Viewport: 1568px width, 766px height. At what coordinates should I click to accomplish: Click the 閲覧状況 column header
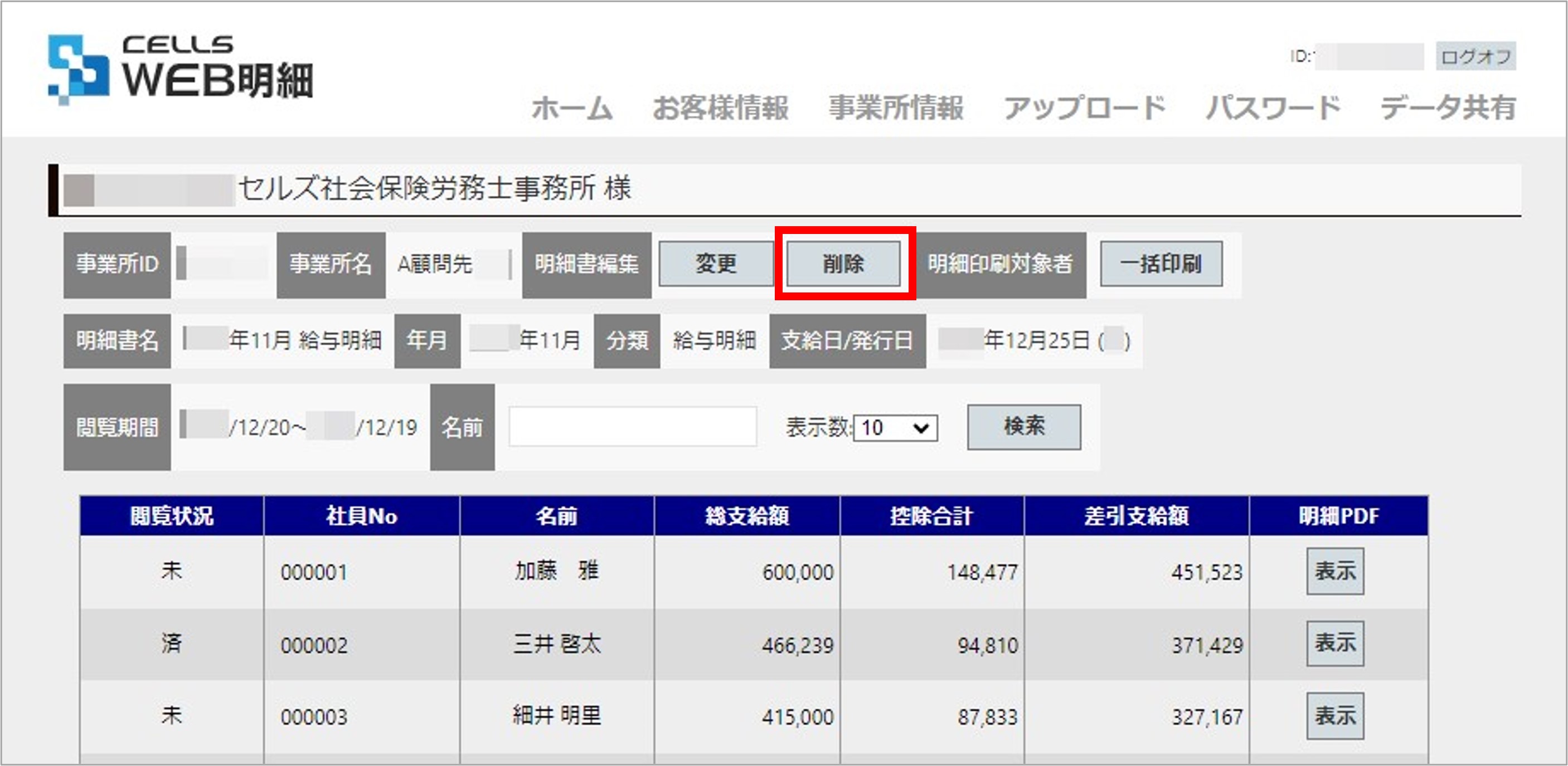172,516
